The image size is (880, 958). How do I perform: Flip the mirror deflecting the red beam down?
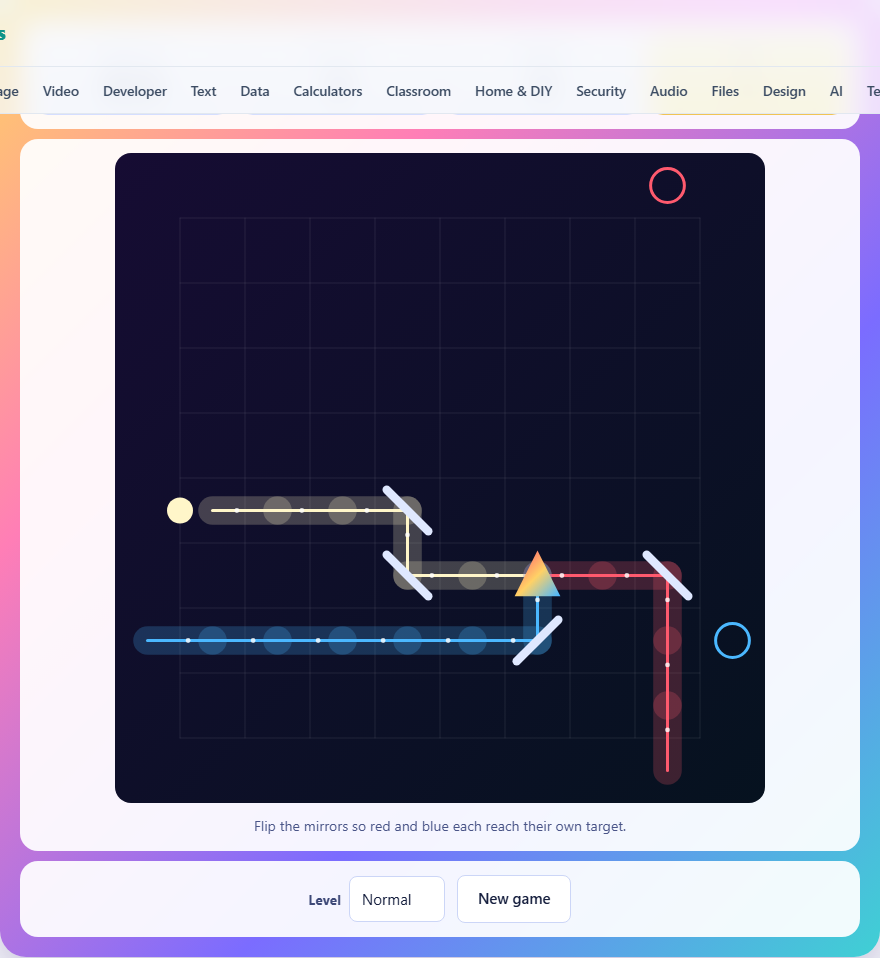click(667, 576)
